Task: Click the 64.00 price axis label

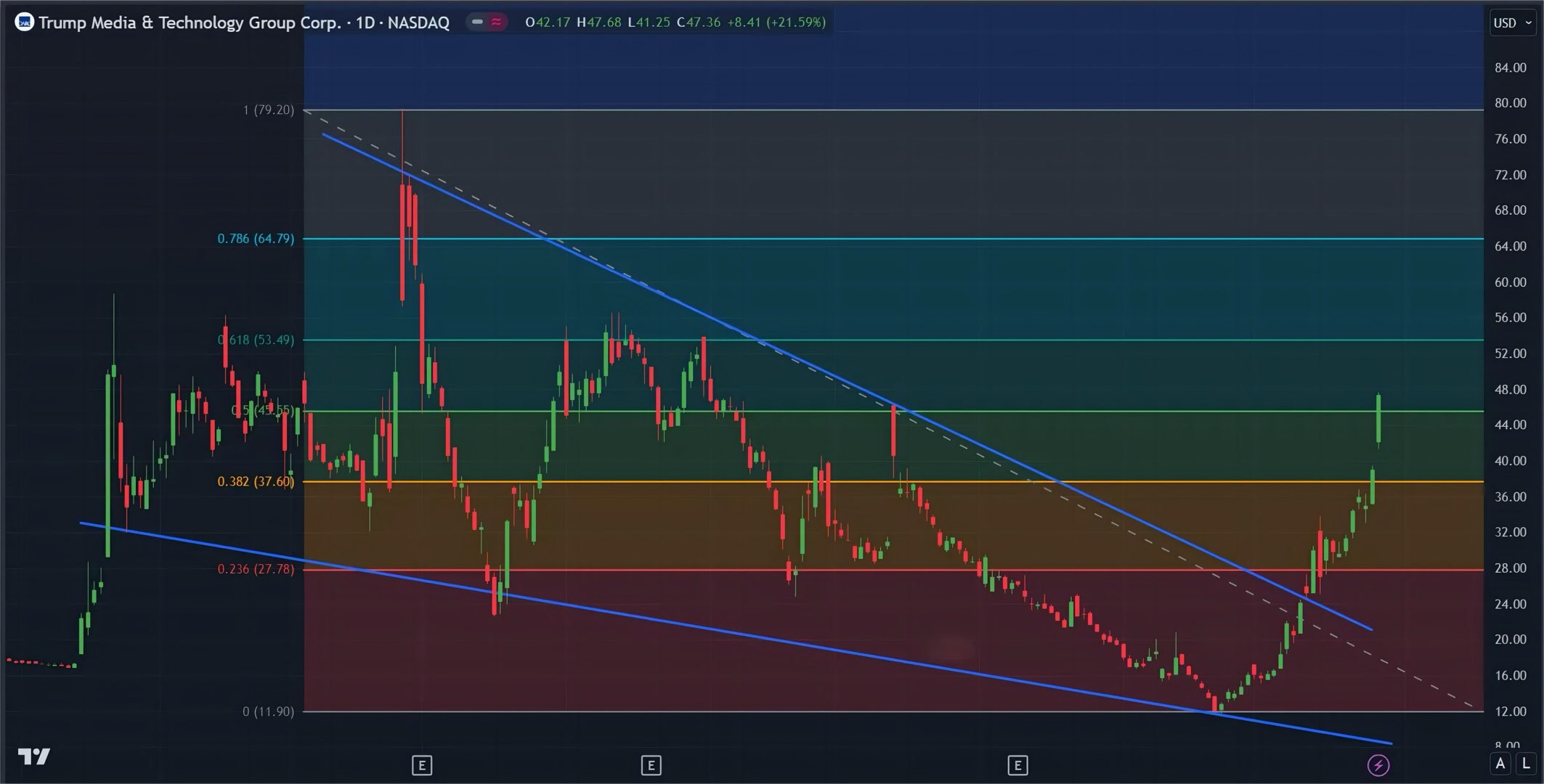Action: [1511, 246]
